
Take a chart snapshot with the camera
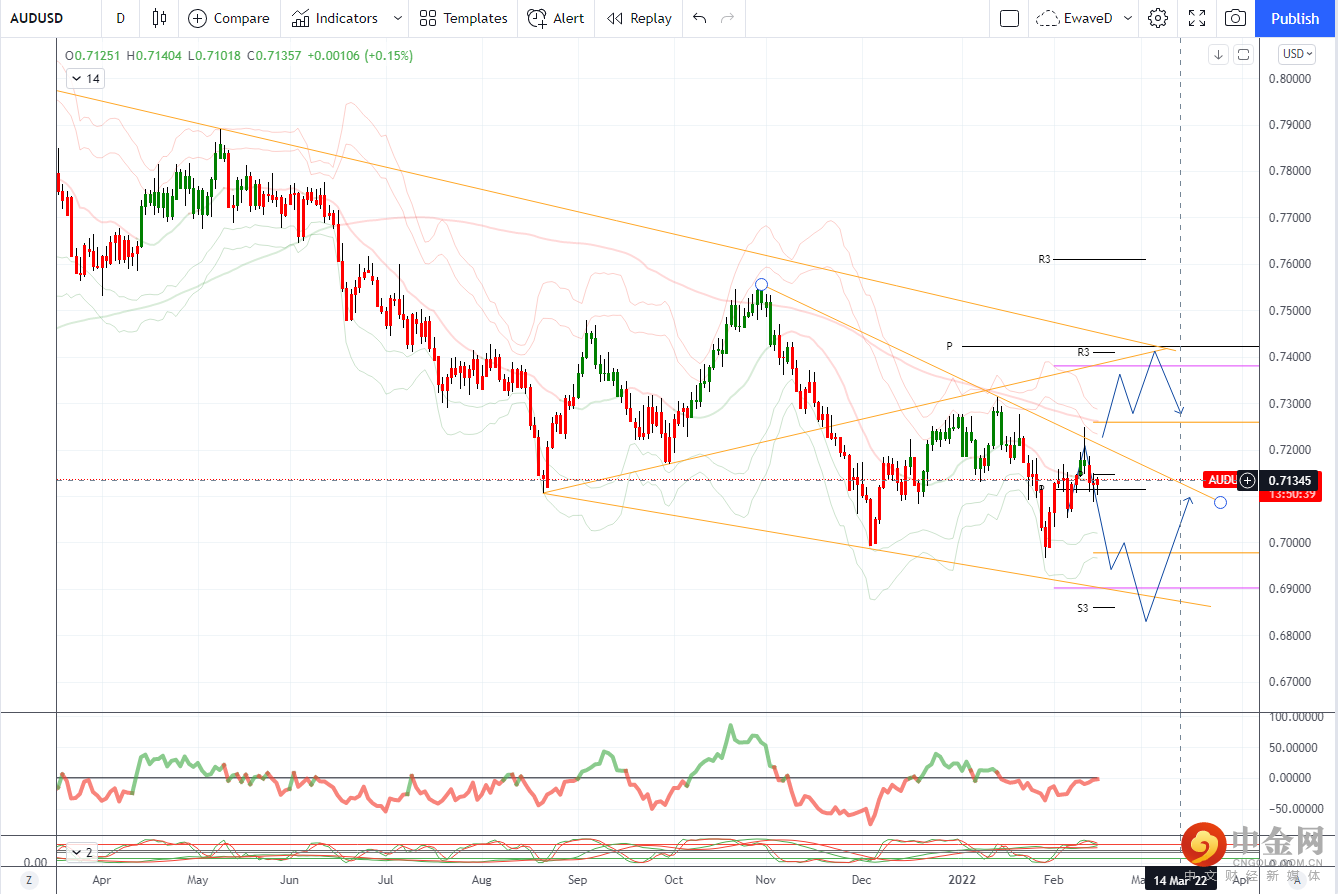point(1236,18)
